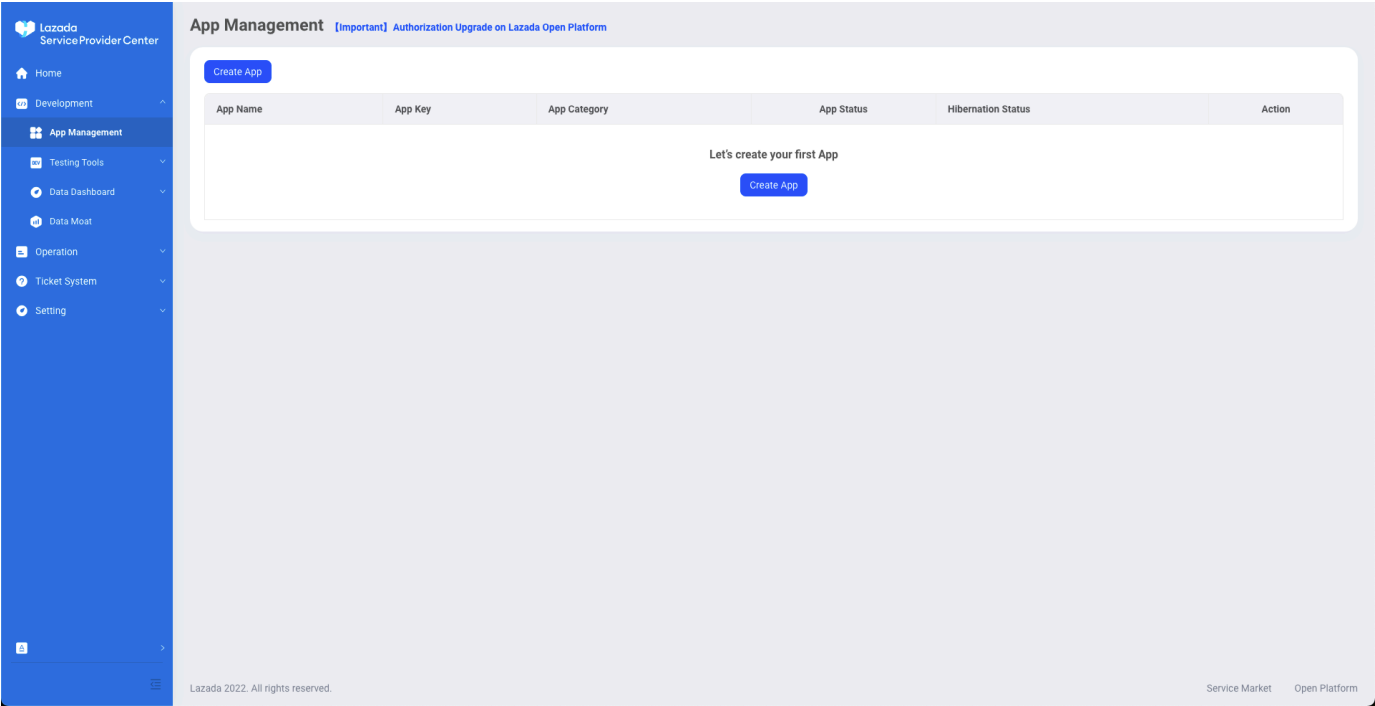Open the Development menu item
1375x706 pixels.
click(86, 103)
